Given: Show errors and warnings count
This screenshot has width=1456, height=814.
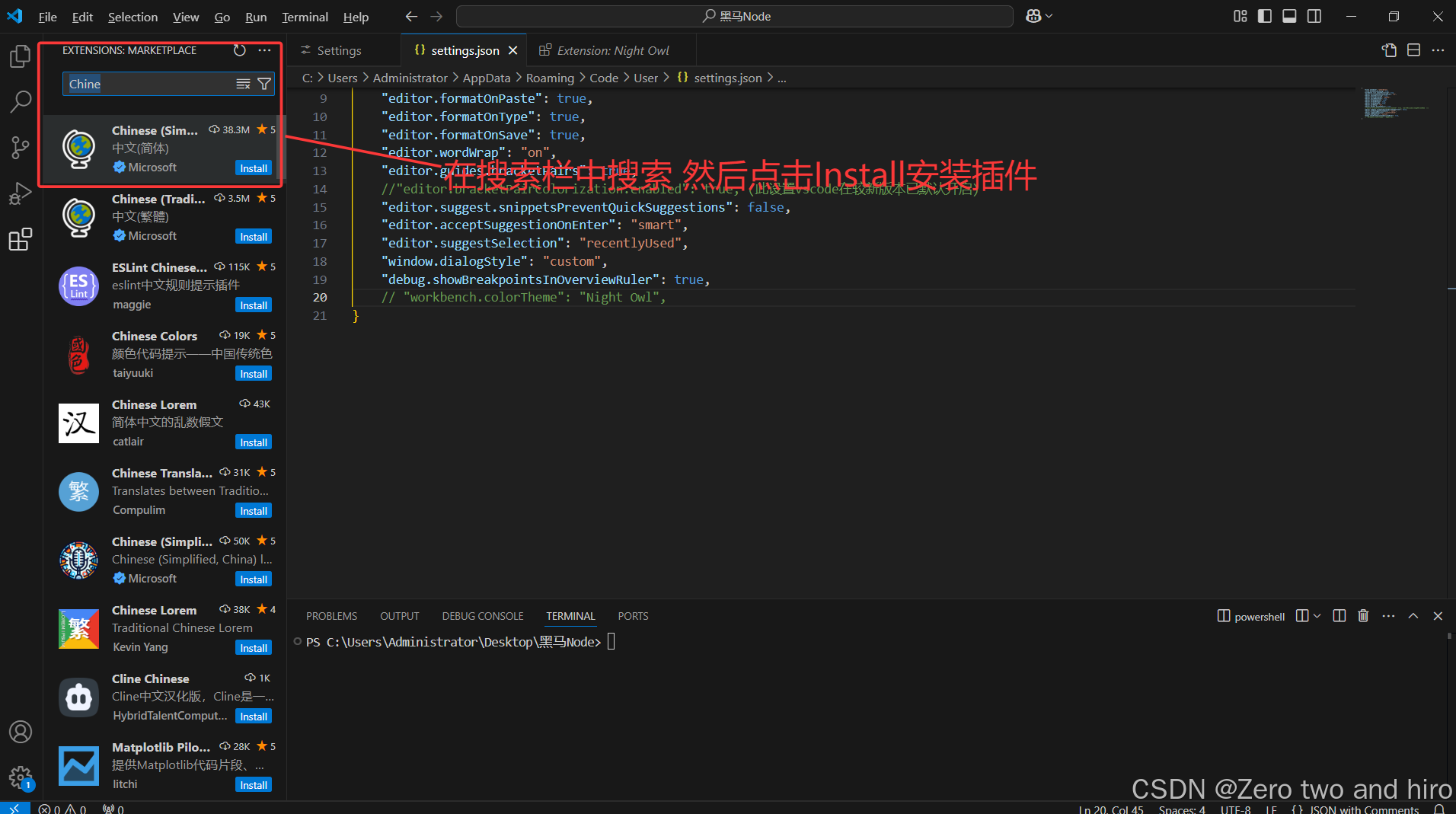Looking at the screenshot, I should pos(62,809).
